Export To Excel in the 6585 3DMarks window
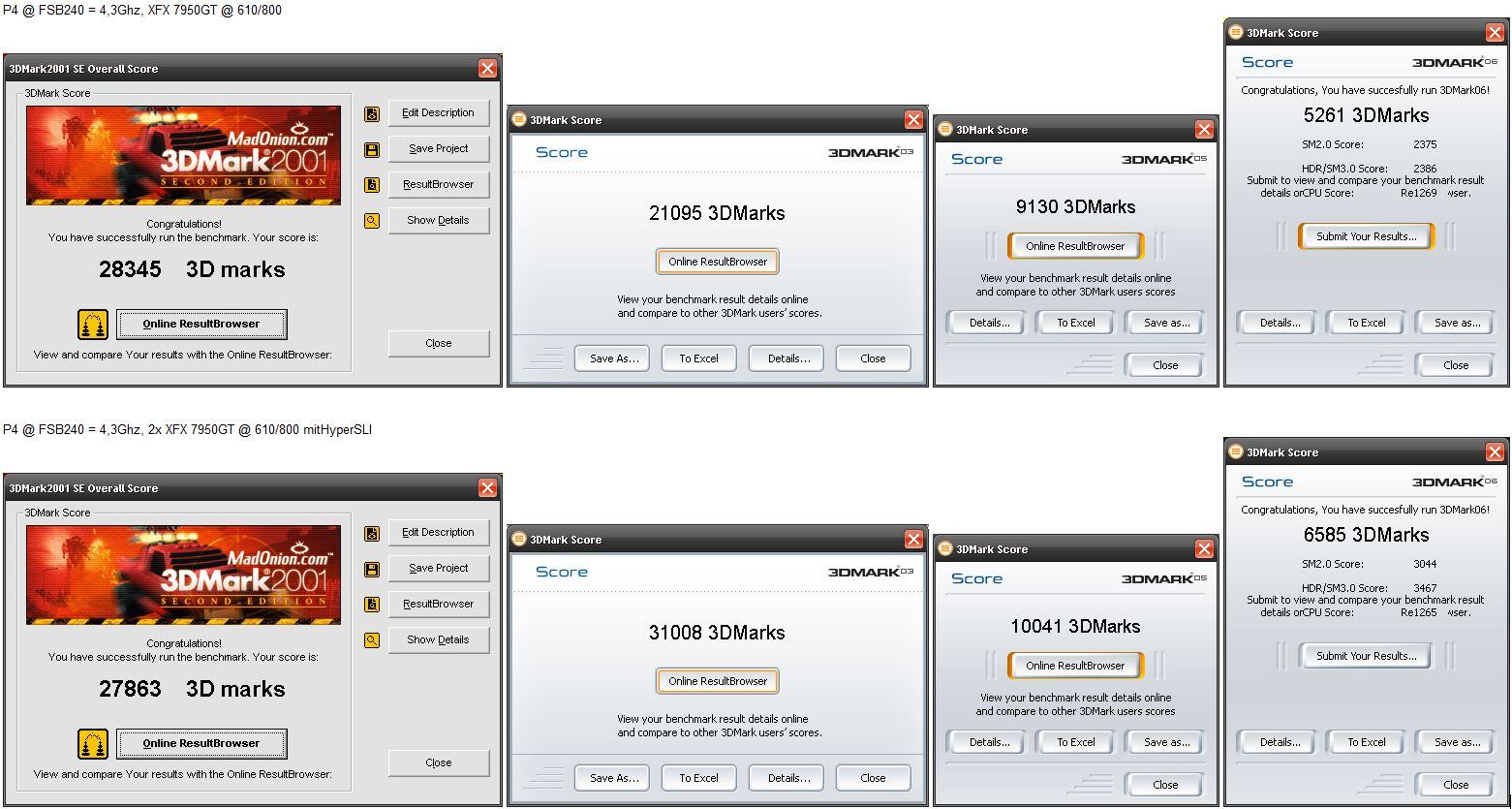 [1366, 742]
